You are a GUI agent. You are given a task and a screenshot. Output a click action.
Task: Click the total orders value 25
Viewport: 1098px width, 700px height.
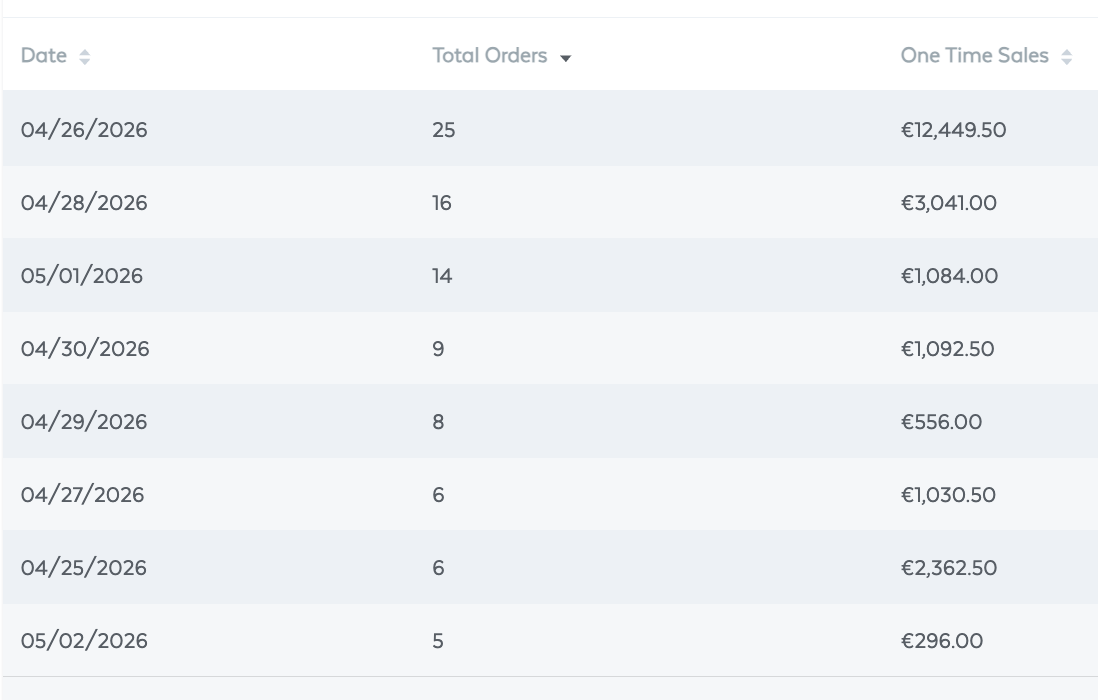[444, 130]
